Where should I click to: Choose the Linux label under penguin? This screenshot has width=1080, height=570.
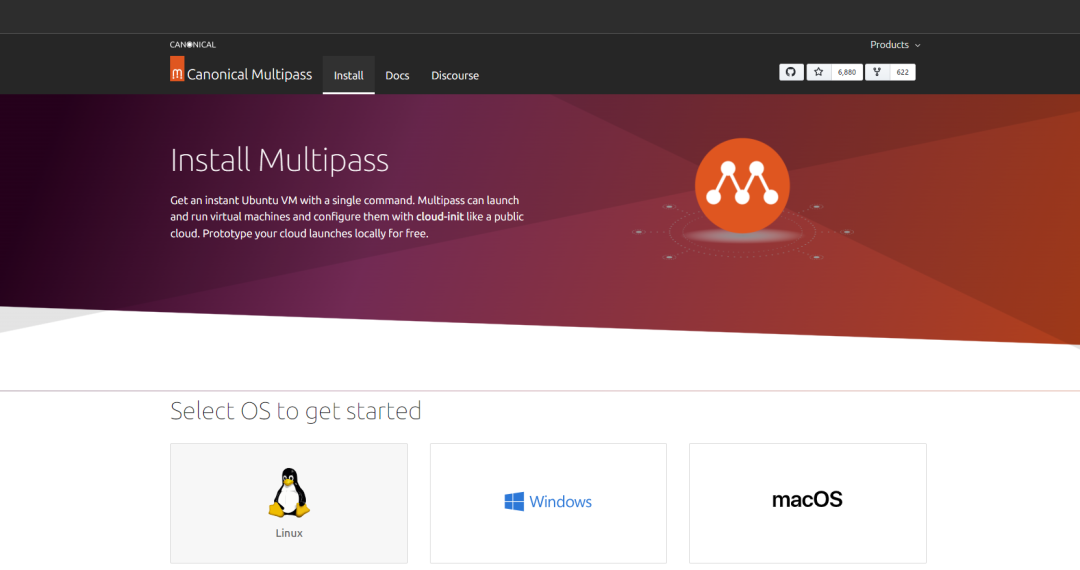[x=289, y=533]
